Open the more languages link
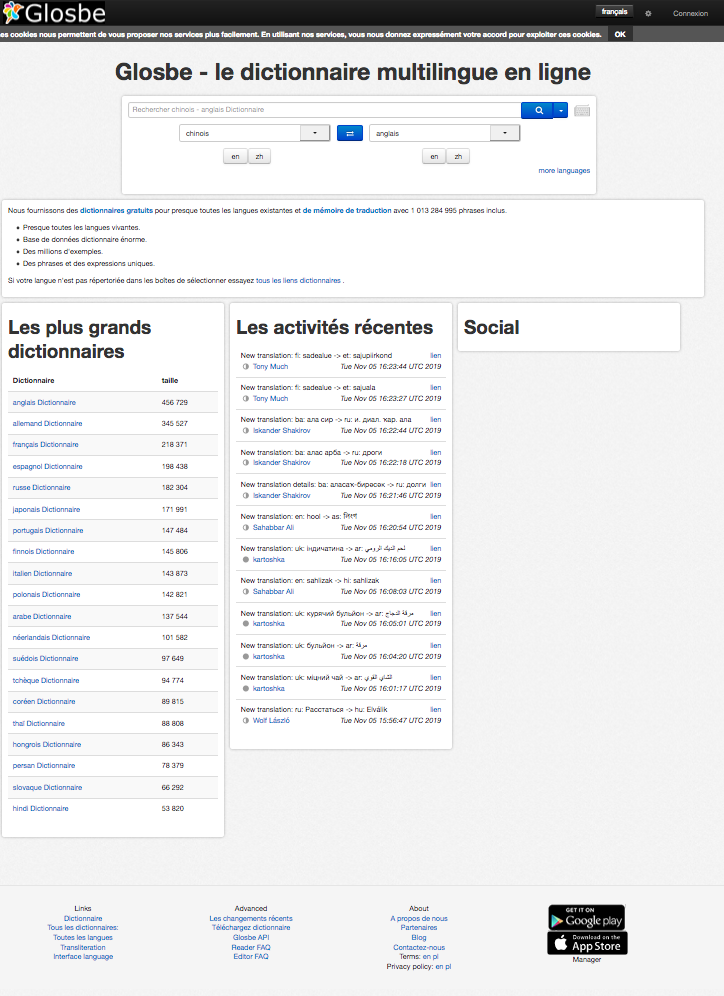Screen dimensions: 724x996 564,171
